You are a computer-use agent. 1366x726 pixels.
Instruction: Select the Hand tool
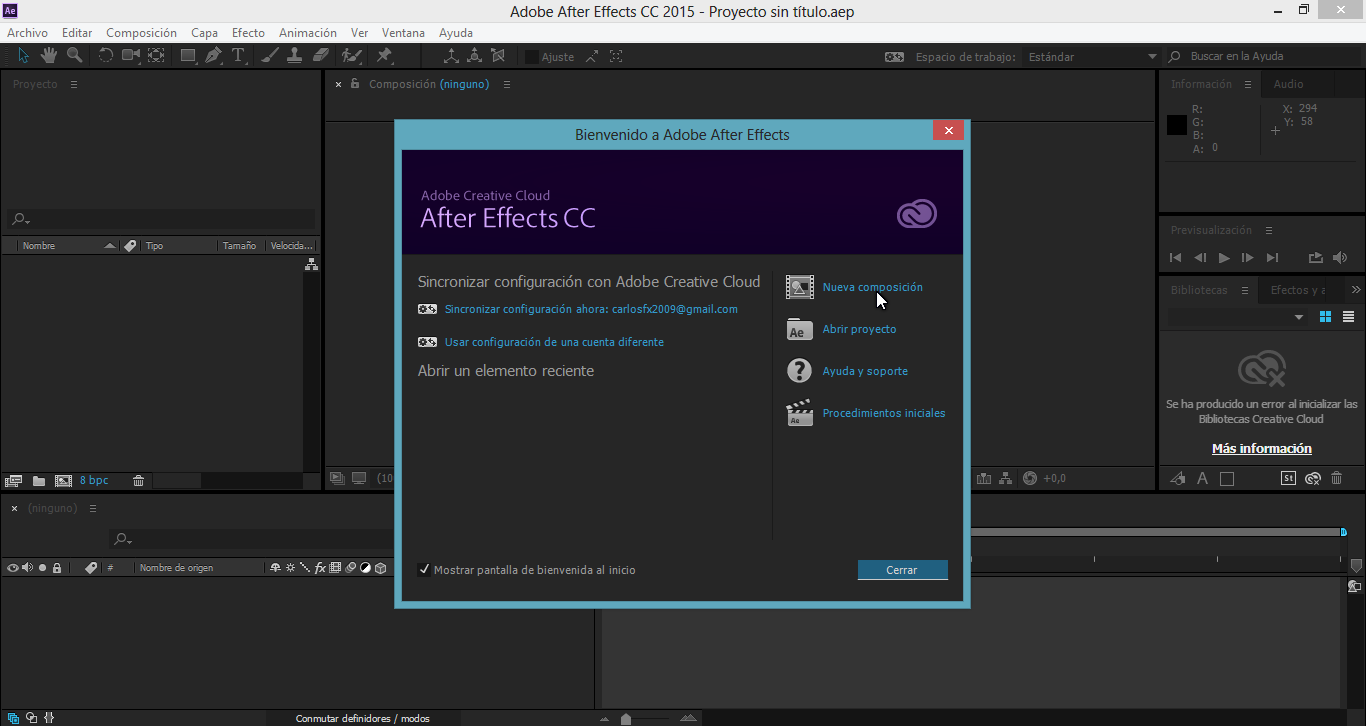pyautogui.click(x=49, y=56)
